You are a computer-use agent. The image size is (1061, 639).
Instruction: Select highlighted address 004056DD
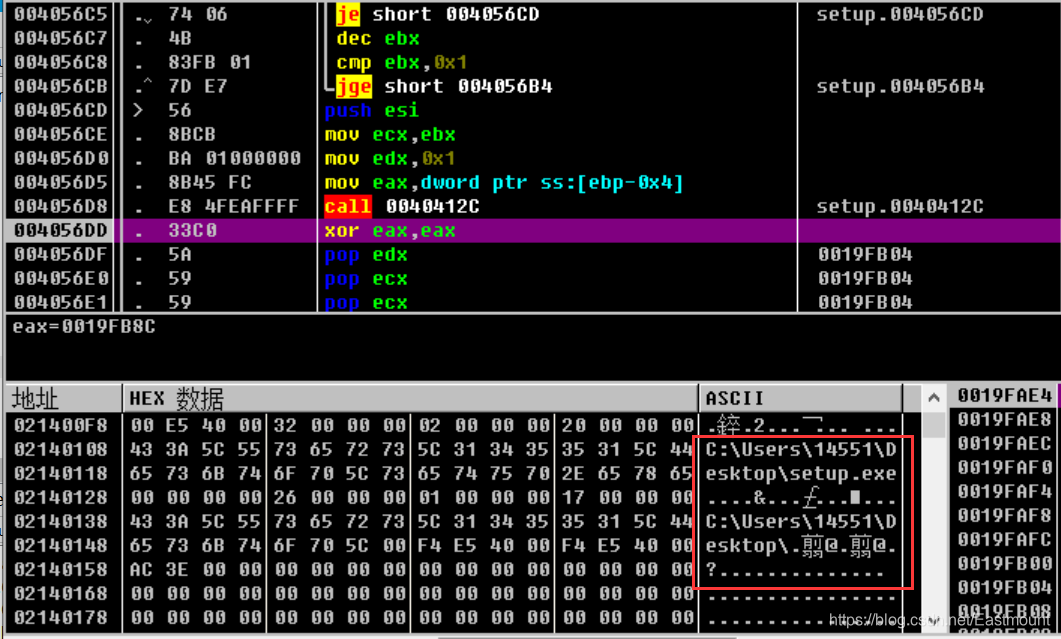(60, 231)
